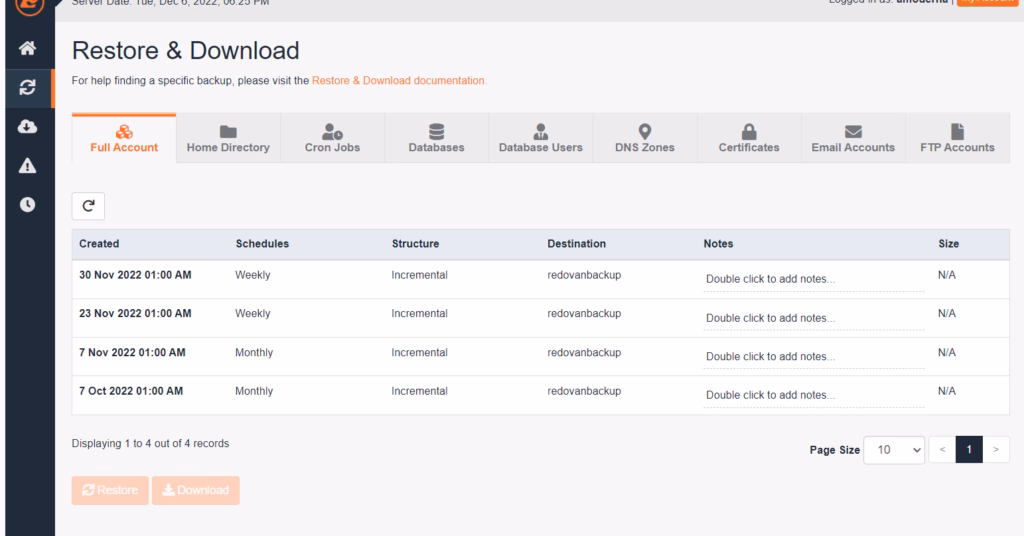The height and width of the screenshot is (536, 1024).
Task: Open the Home icon in sidebar
Action: pos(27,48)
